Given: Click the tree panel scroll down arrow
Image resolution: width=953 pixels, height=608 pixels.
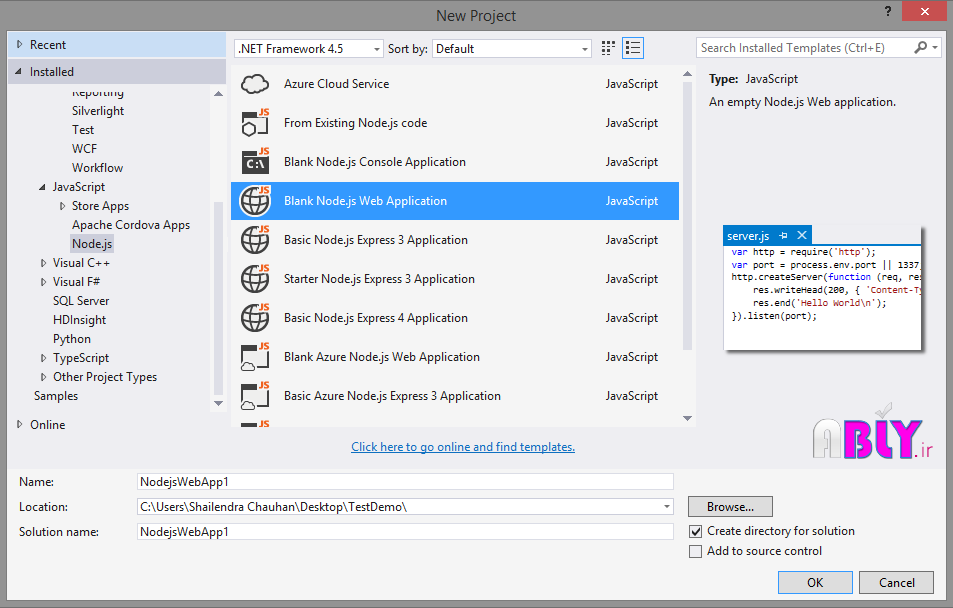Looking at the screenshot, I should click(218, 404).
